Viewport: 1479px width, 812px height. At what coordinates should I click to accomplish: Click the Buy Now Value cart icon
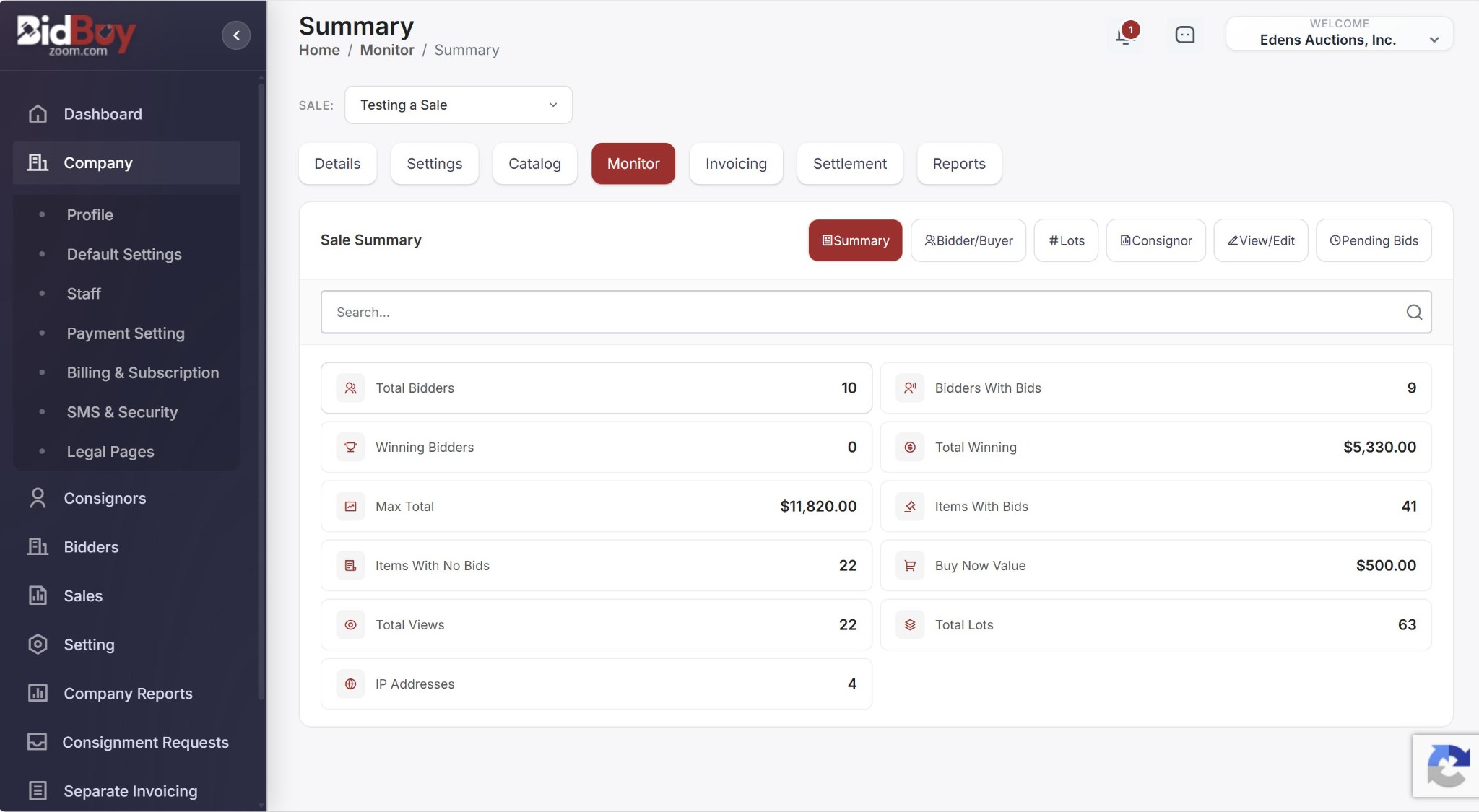910,566
